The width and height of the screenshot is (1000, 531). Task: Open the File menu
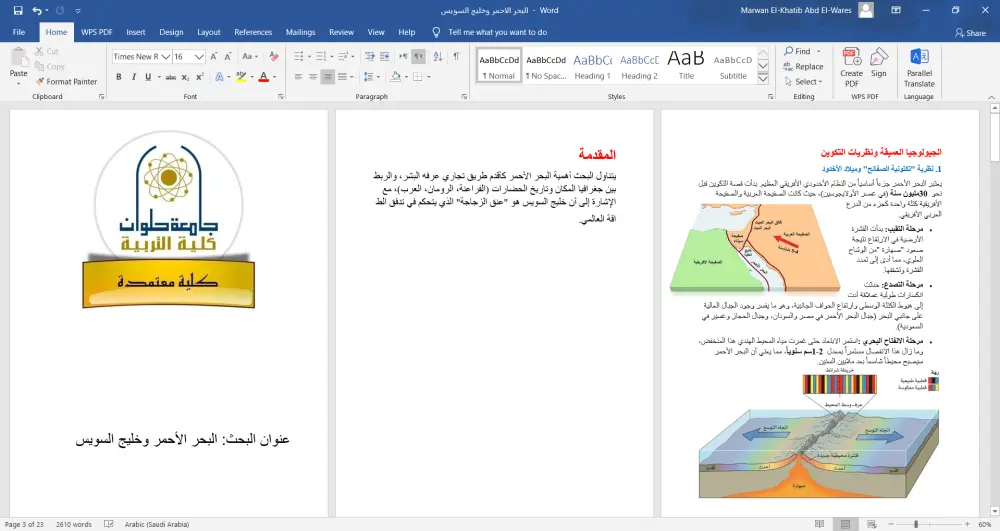pos(19,32)
